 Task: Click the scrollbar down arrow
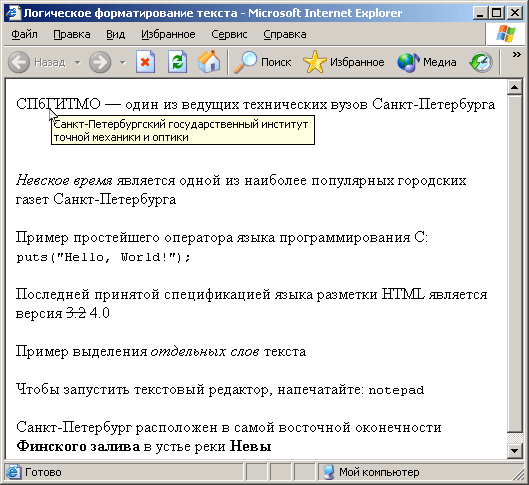click(x=514, y=450)
